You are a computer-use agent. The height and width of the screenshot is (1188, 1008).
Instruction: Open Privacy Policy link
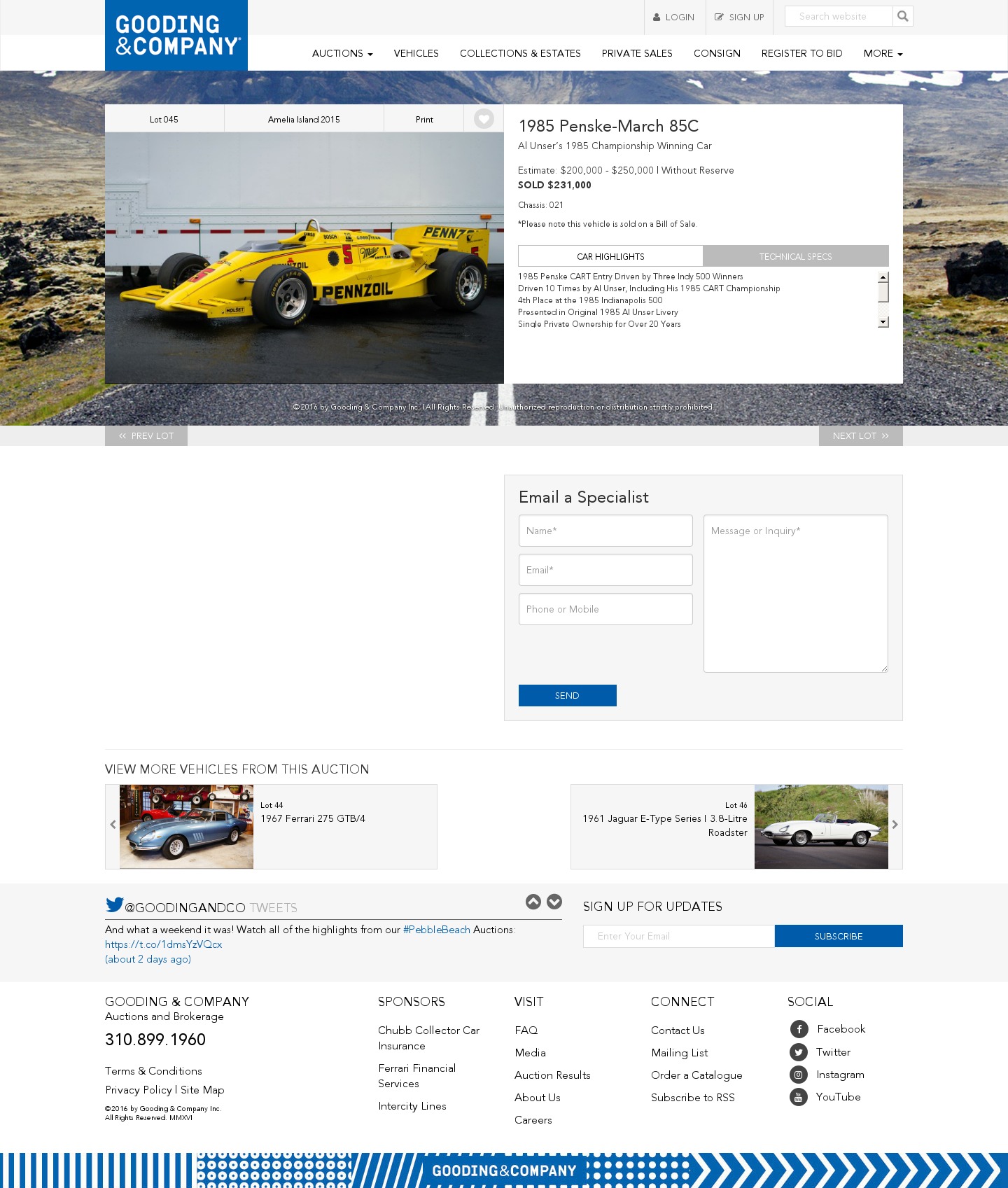139,1090
